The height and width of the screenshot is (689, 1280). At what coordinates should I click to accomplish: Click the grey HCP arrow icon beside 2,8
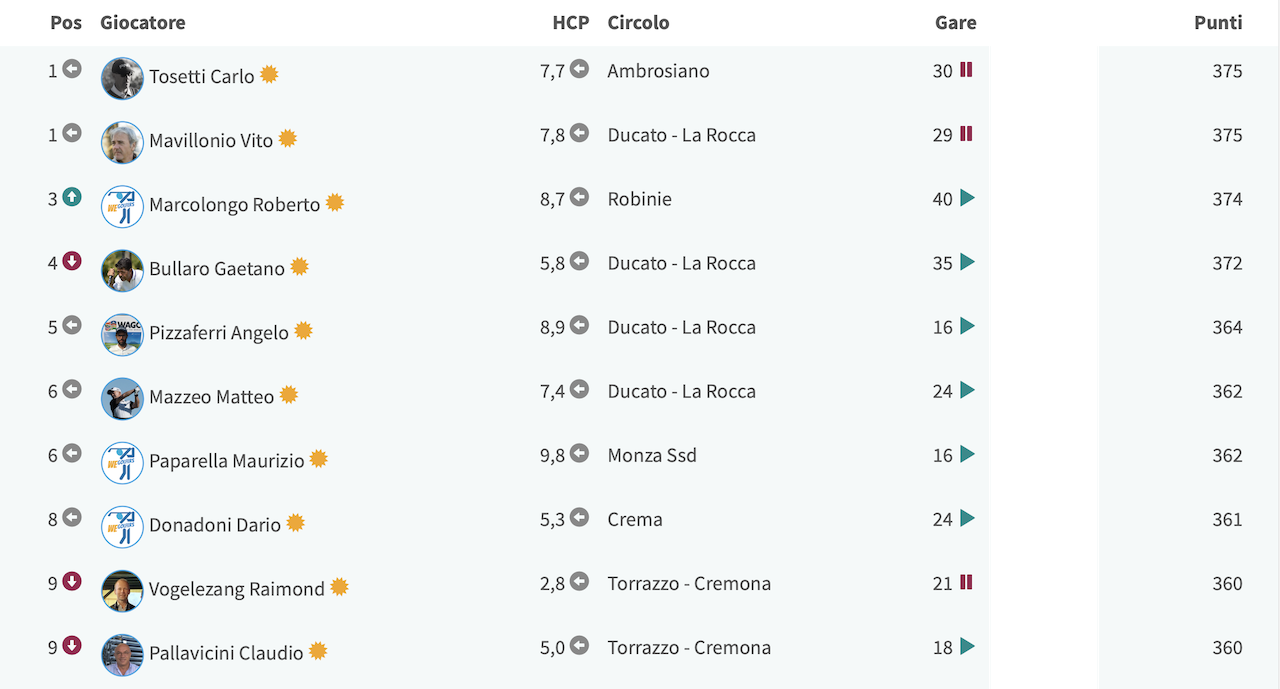tap(579, 581)
